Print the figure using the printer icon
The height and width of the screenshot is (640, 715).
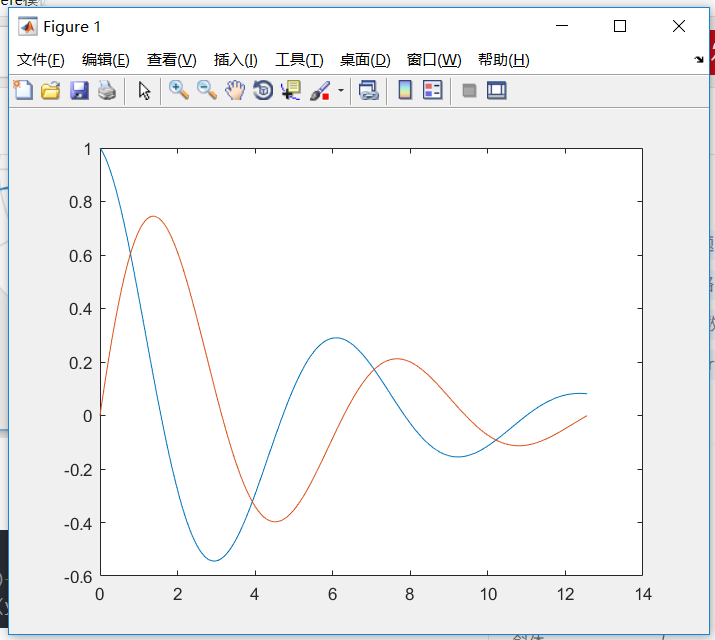pos(107,90)
